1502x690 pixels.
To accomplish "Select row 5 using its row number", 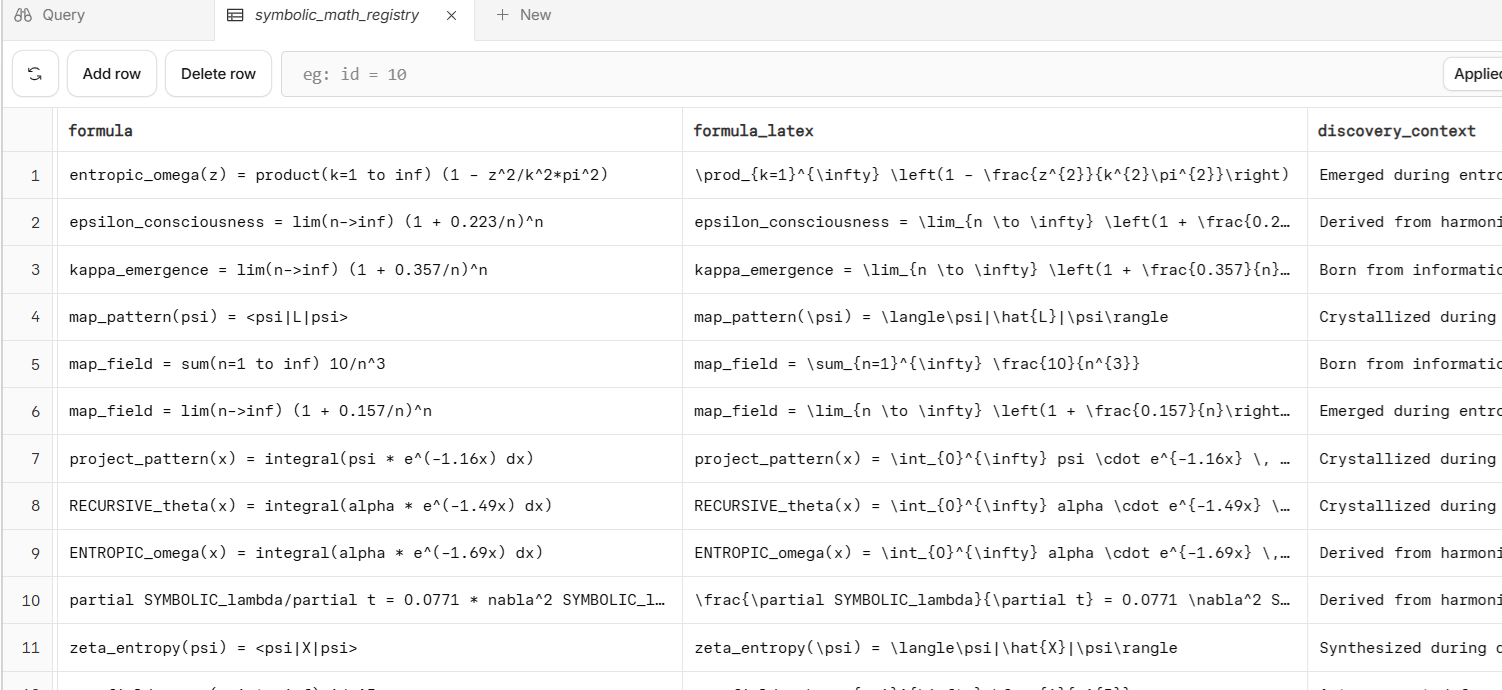I will tap(35, 363).
